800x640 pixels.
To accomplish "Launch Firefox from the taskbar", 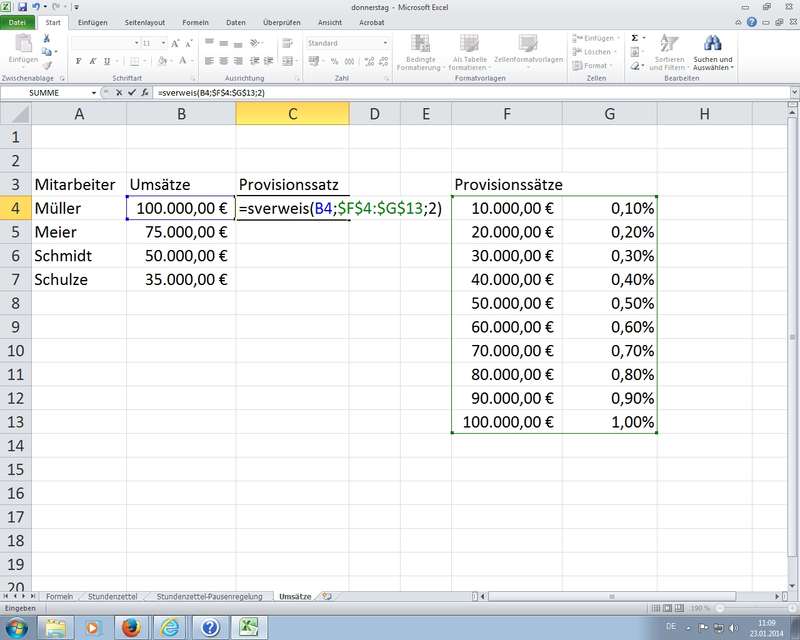I will (130, 627).
